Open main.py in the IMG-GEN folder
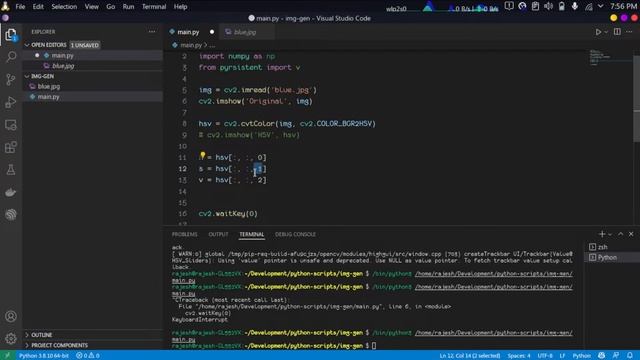 [x=93, y=97]
